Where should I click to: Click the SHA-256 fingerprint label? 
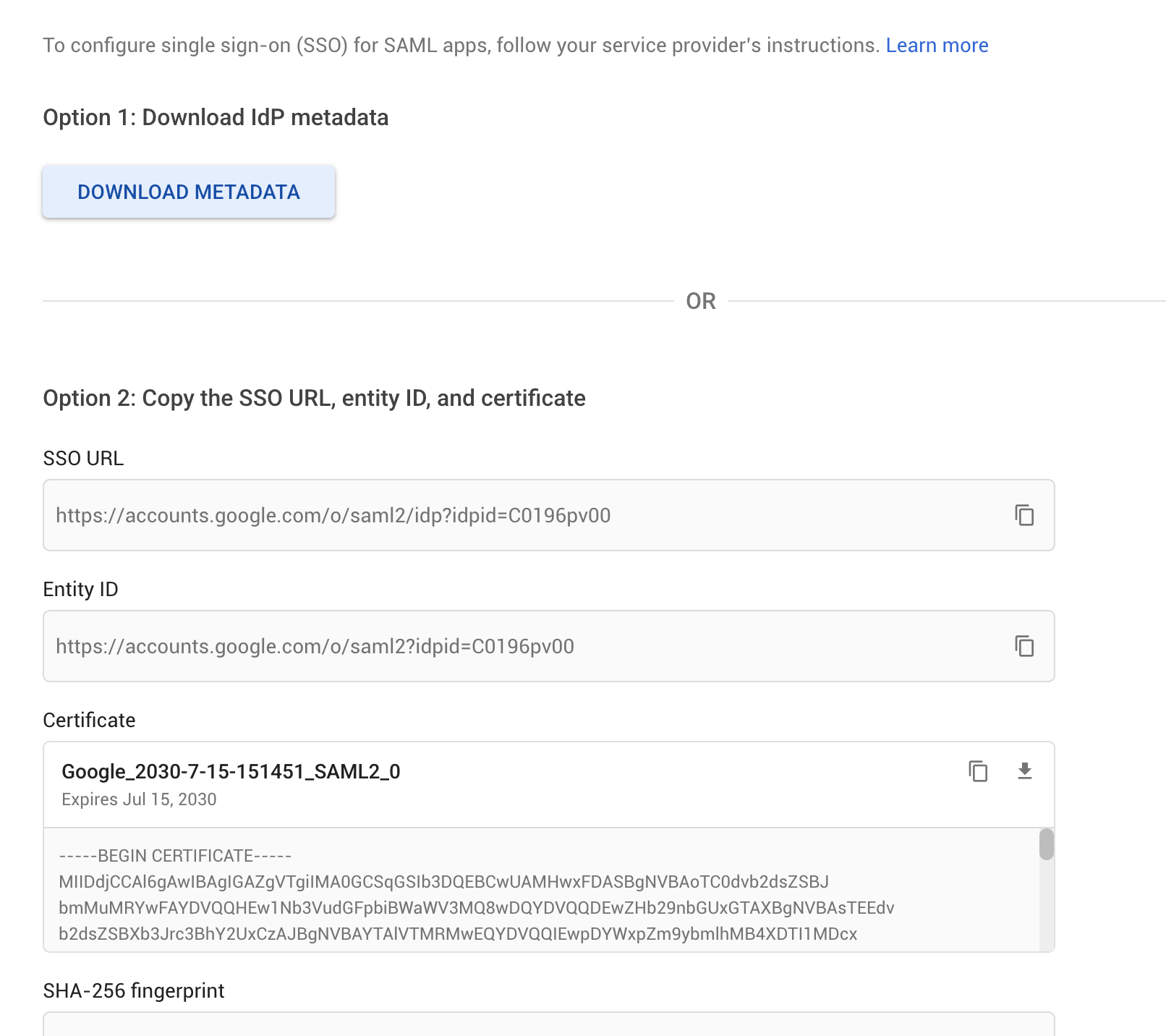(134, 990)
